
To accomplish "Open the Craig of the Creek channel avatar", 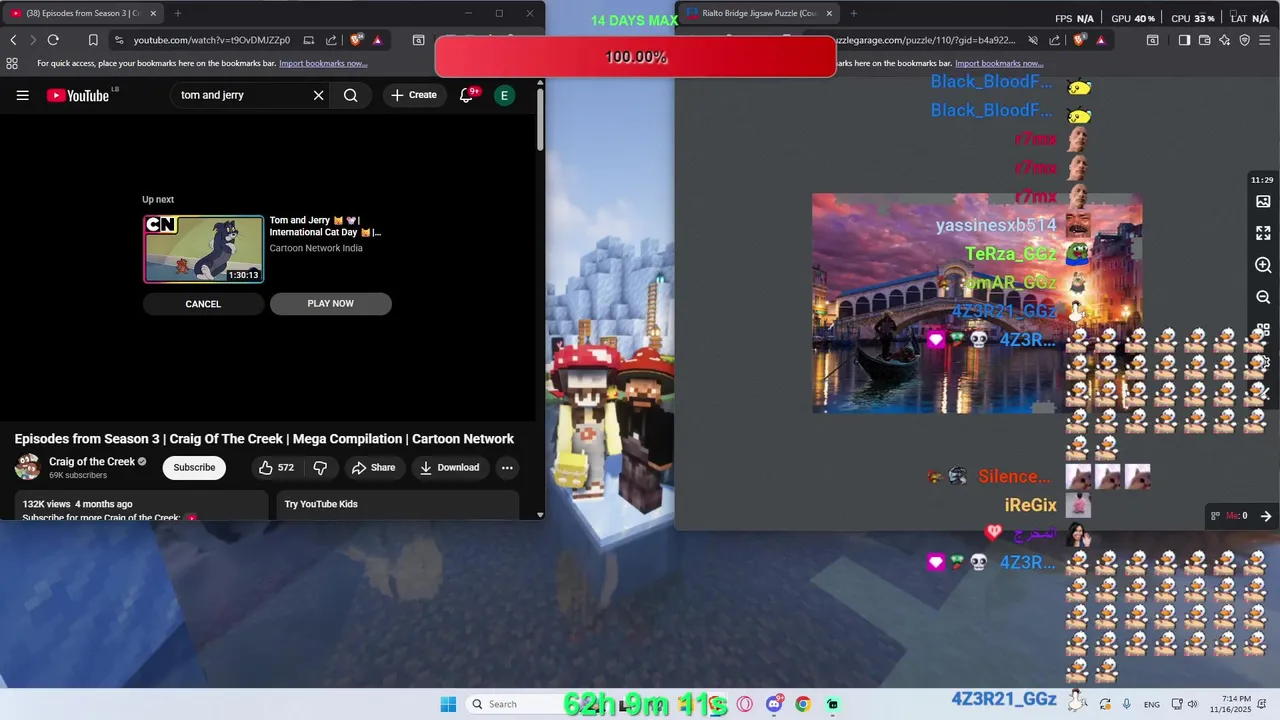I will 28,467.
